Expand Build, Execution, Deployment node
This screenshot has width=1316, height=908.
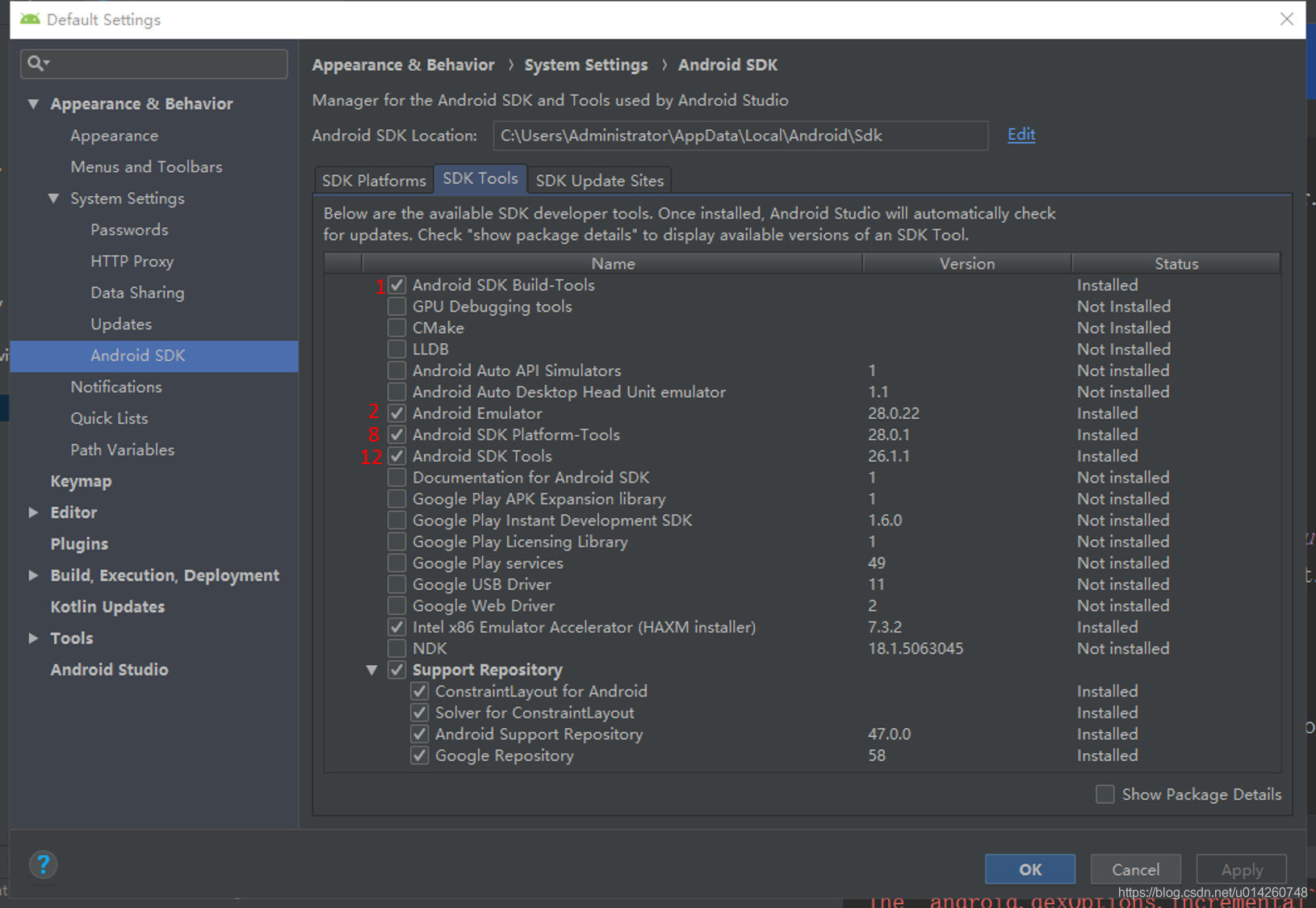point(33,575)
